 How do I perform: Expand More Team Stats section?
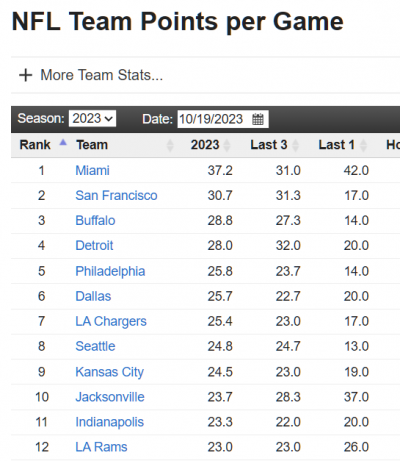(x=101, y=75)
